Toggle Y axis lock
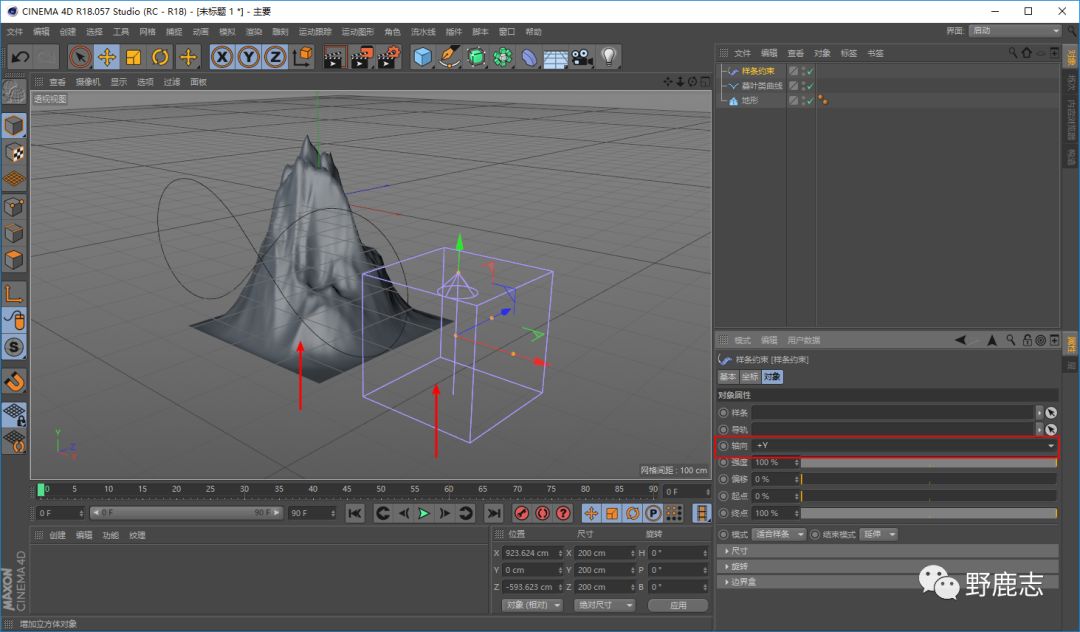This screenshot has width=1080, height=632. [249, 56]
